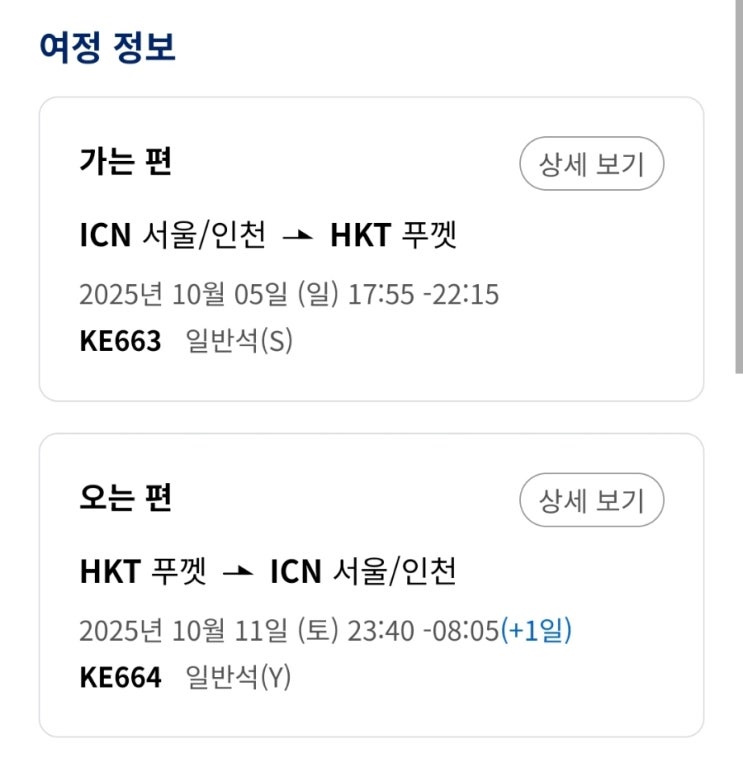Tap HKT 푸껫 origin in the return card
743x772 pixels.
click(142, 571)
